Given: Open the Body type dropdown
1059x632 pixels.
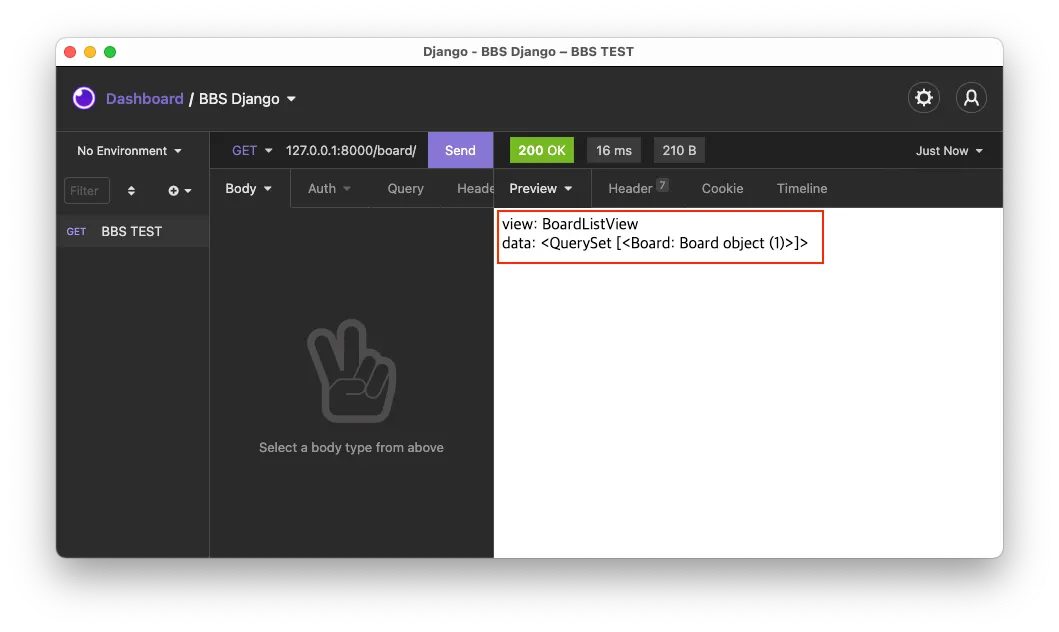Looking at the screenshot, I should (x=248, y=188).
